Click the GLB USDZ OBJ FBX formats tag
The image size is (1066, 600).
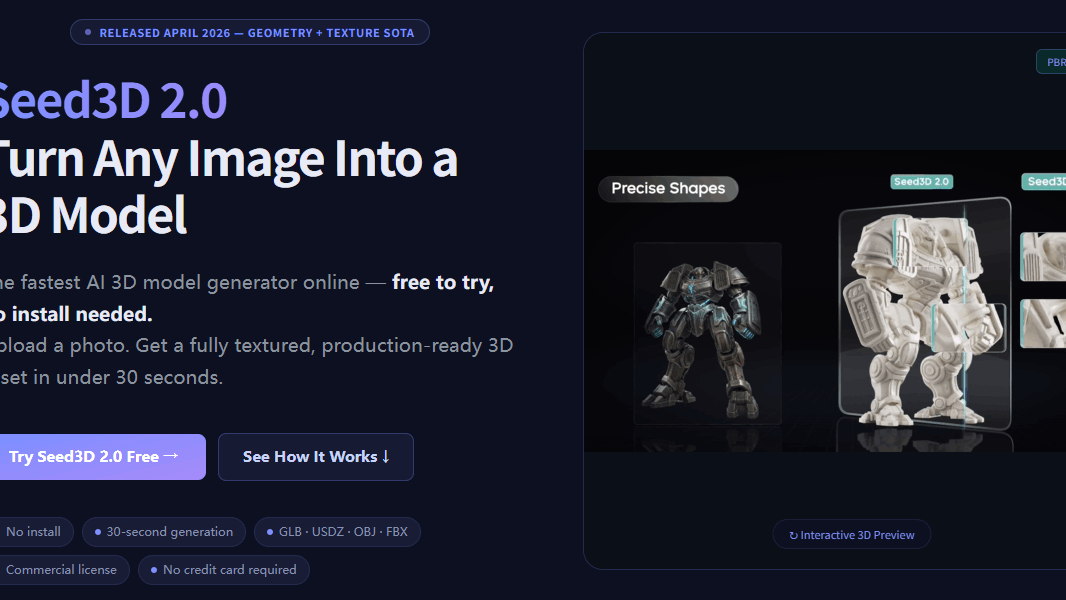[337, 531]
